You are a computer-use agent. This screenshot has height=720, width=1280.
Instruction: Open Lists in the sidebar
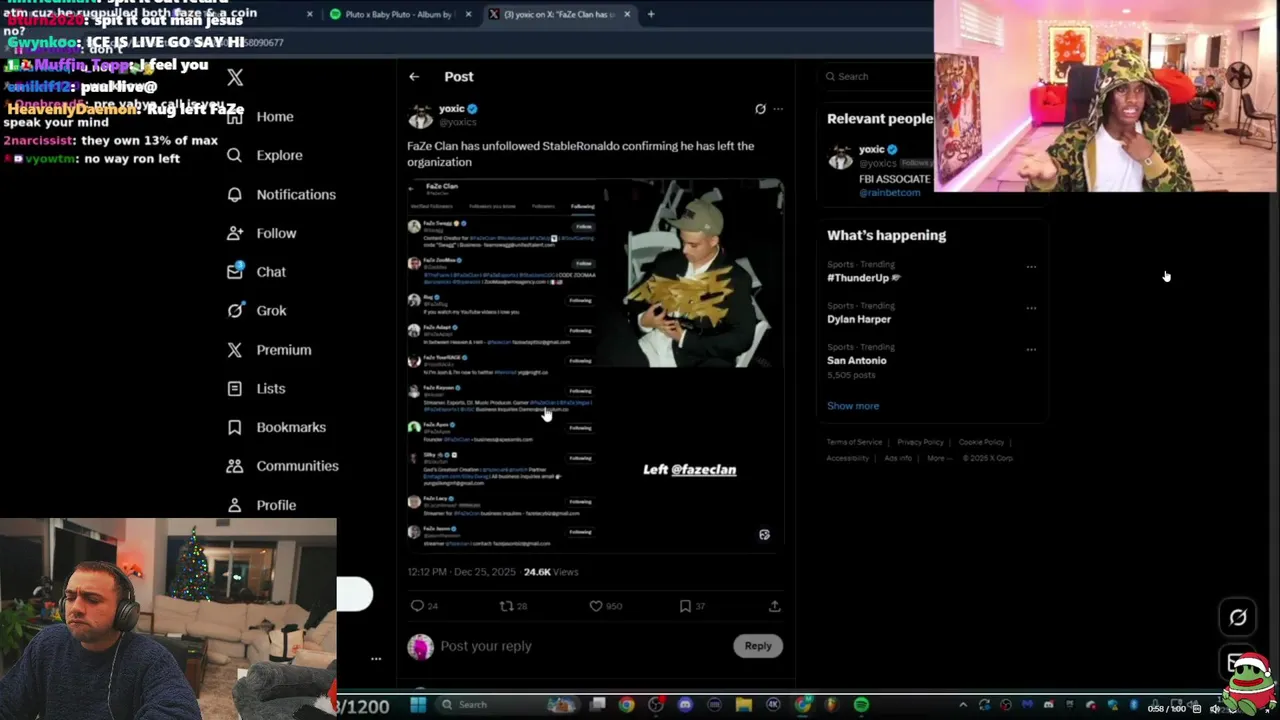(257, 389)
